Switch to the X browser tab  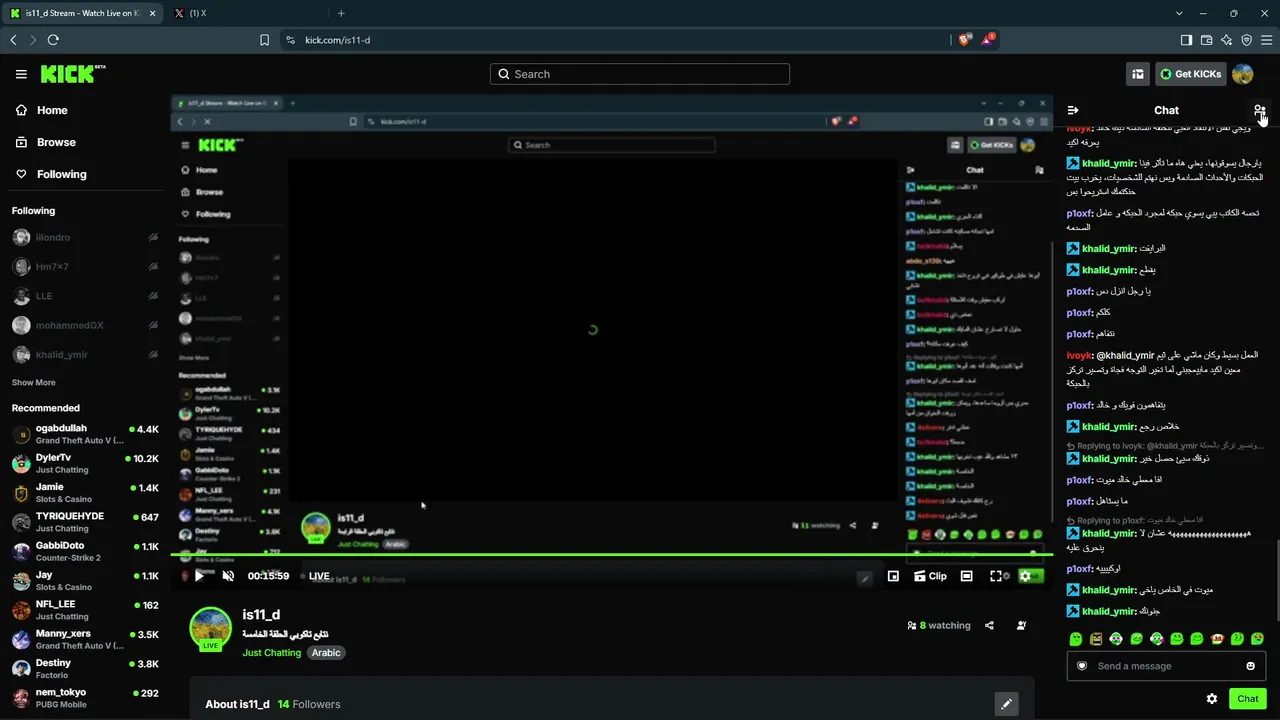click(243, 13)
